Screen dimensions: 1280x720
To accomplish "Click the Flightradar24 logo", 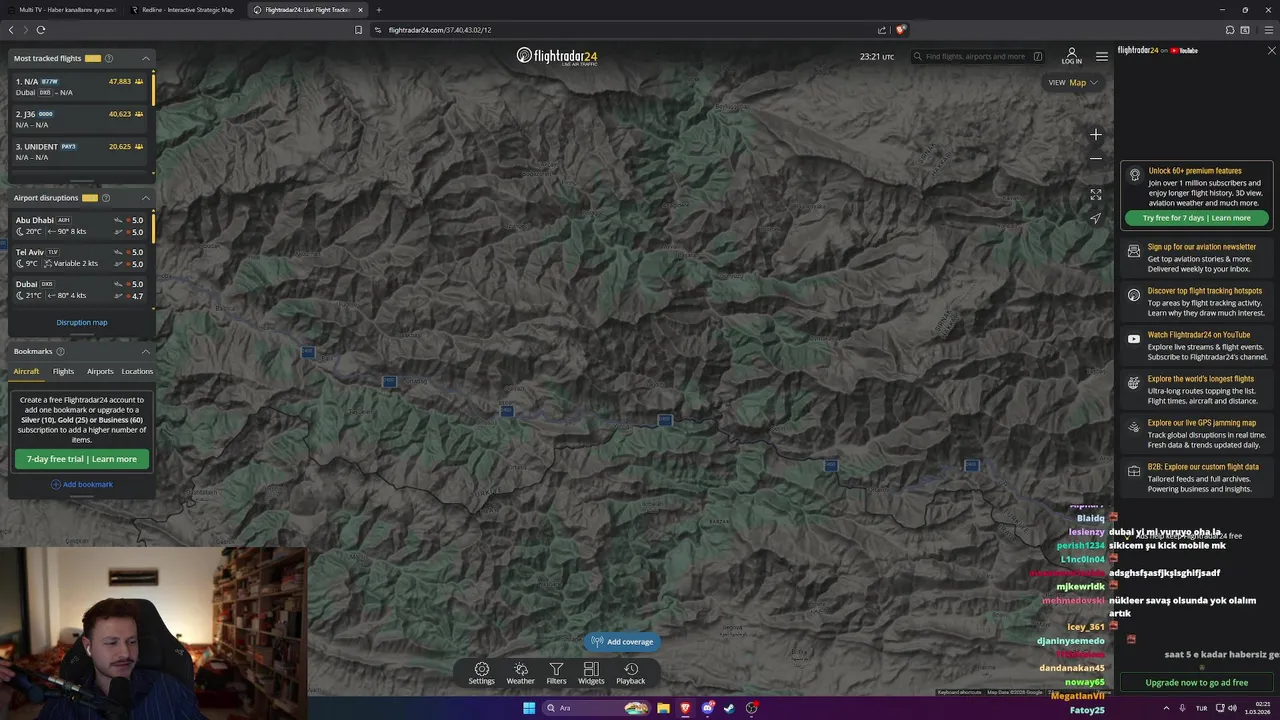I will [557, 56].
